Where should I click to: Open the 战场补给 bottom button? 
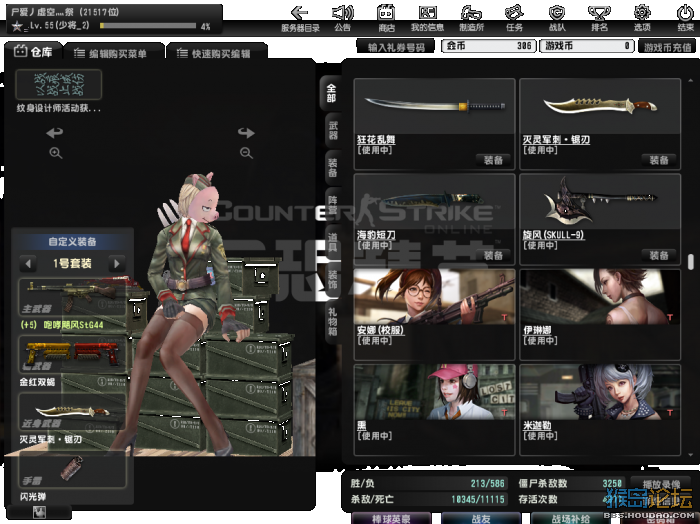click(571, 518)
